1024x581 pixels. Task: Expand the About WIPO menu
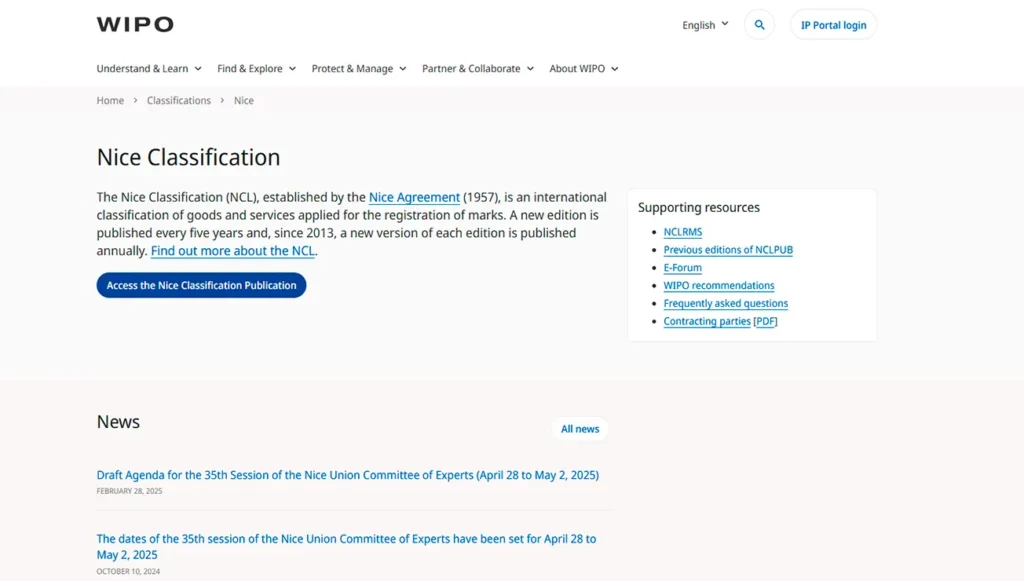583,69
